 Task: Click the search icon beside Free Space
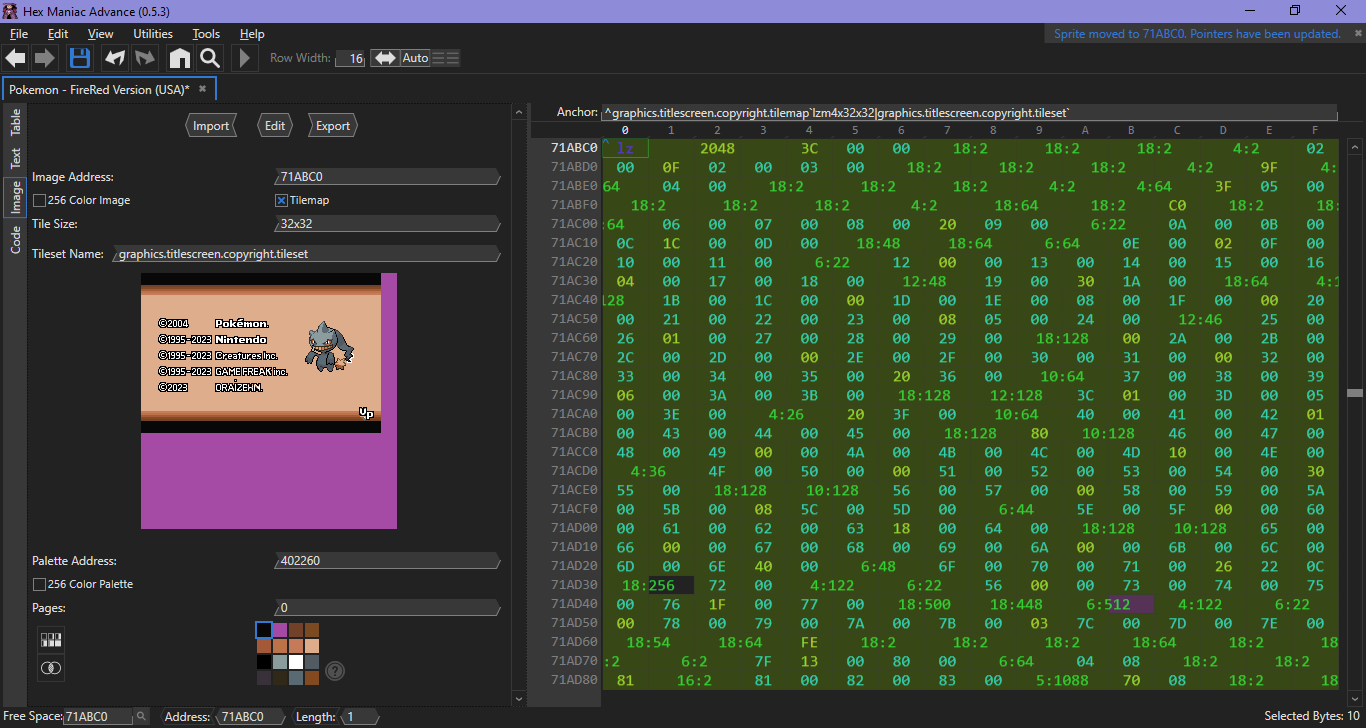coord(142,716)
